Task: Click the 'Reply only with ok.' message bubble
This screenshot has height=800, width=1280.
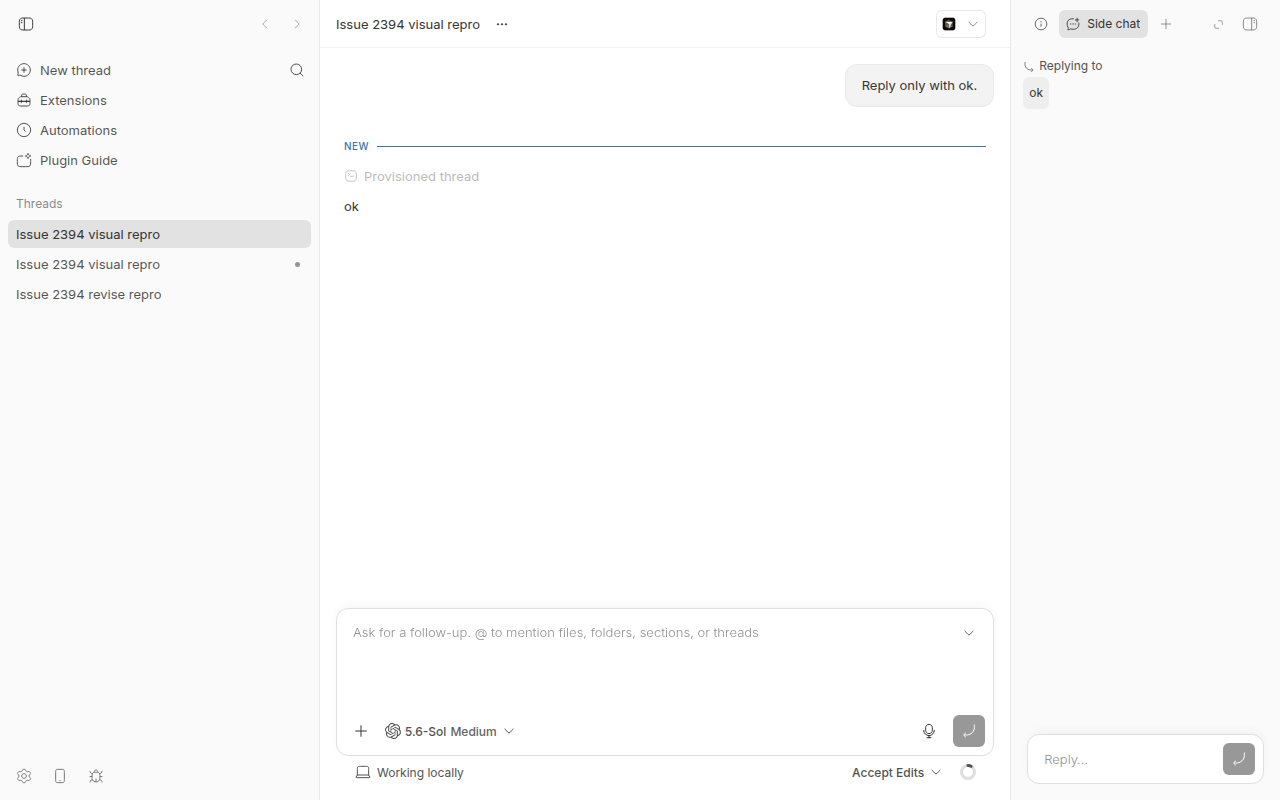Action: tap(919, 86)
